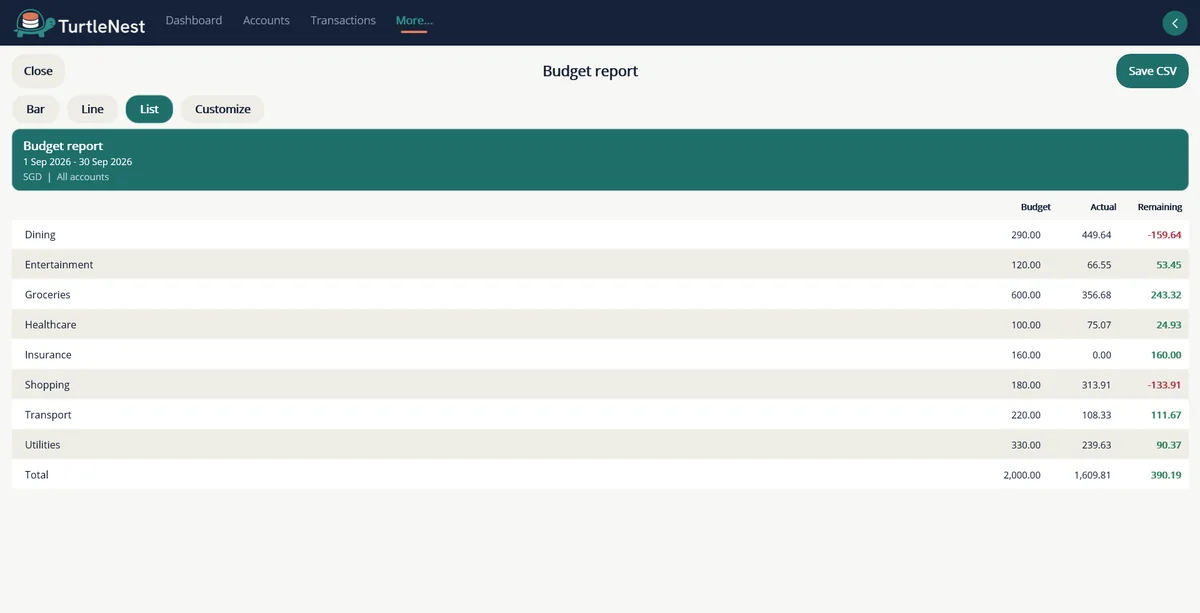Screen dimensions: 1200x613
Task: Click the Budget column header
Action: tap(1035, 207)
